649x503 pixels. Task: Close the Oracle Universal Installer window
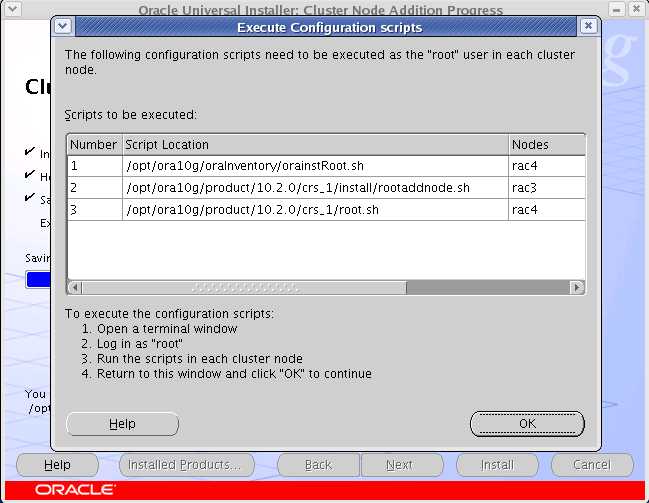(637, 9)
